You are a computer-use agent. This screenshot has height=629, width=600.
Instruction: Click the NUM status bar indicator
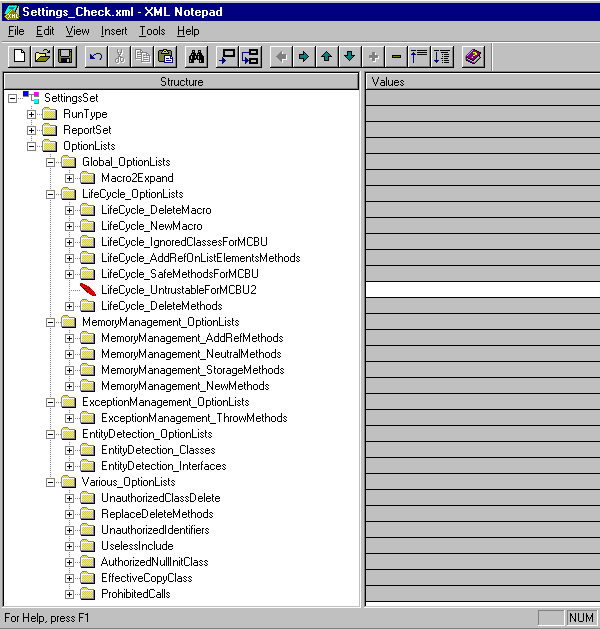pos(580,618)
